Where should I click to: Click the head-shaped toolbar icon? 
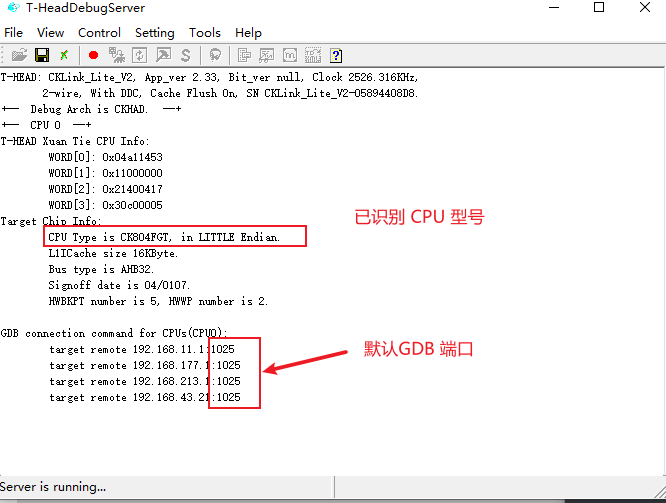(215, 55)
